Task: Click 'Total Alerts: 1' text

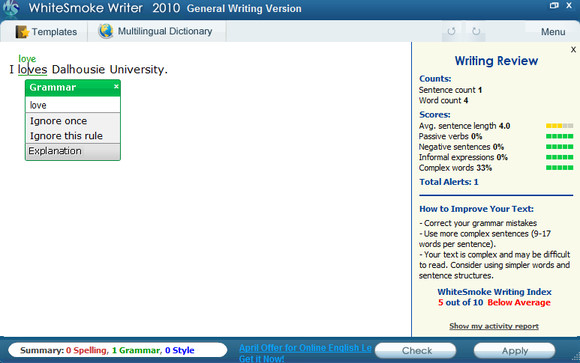Action: click(x=449, y=182)
